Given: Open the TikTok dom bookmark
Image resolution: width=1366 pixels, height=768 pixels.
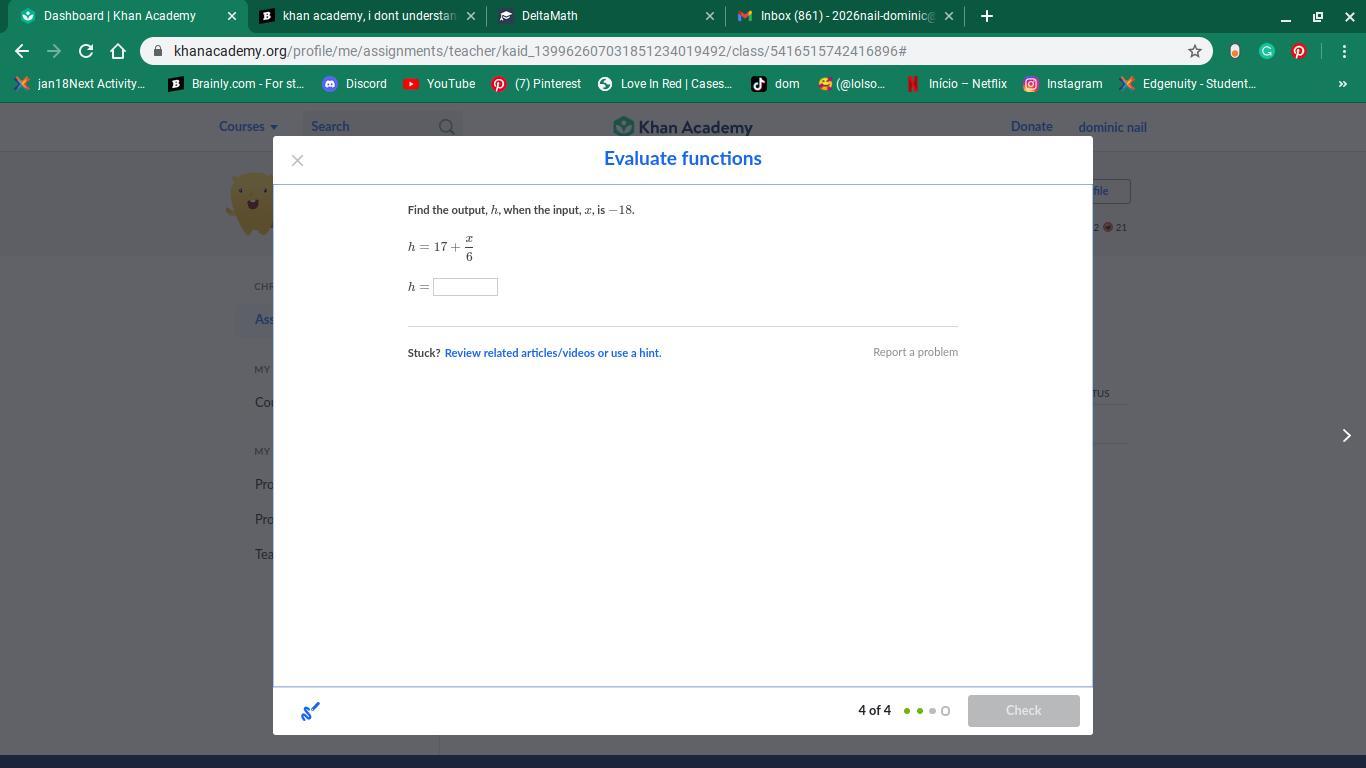Looking at the screenshot, I should (776, 84).
